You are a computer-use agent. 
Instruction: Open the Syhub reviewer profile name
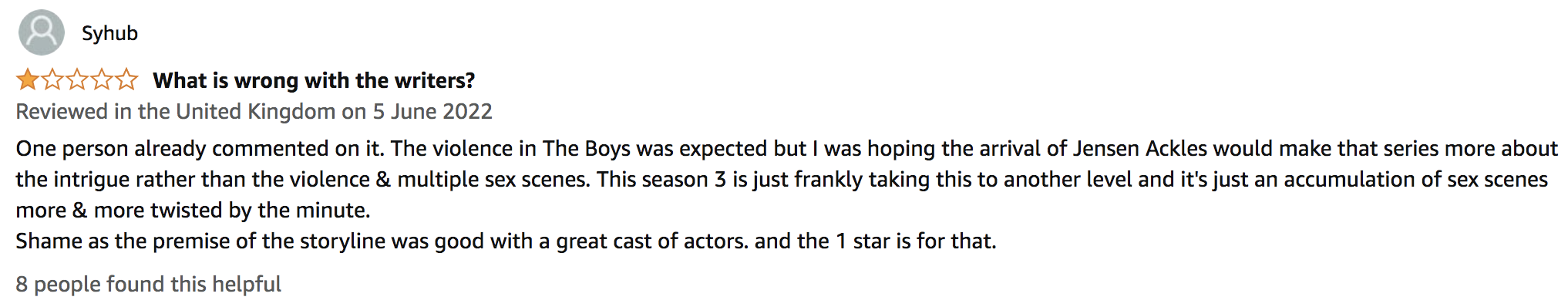109,33
